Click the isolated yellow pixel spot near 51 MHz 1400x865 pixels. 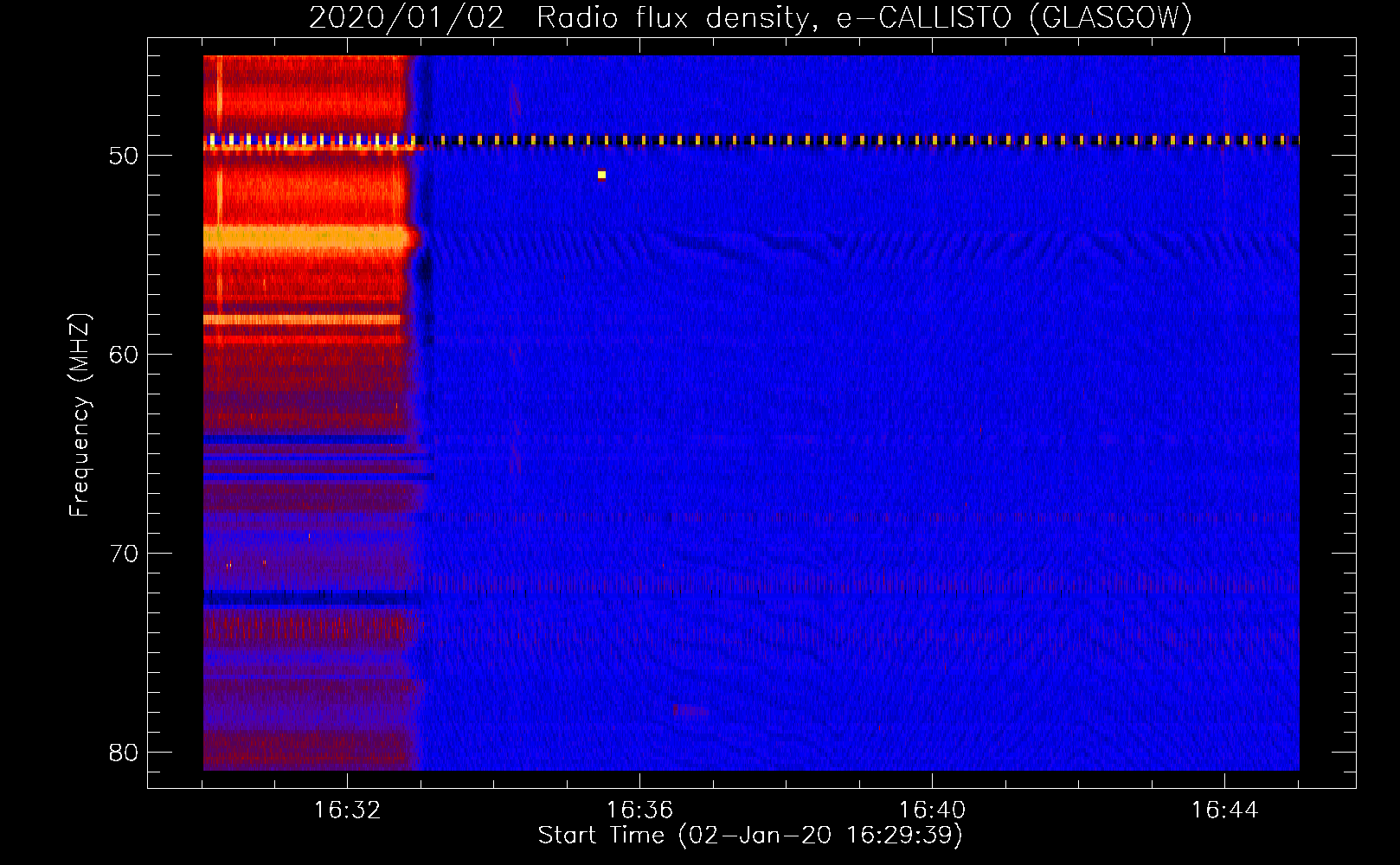[x=601, y=175]
